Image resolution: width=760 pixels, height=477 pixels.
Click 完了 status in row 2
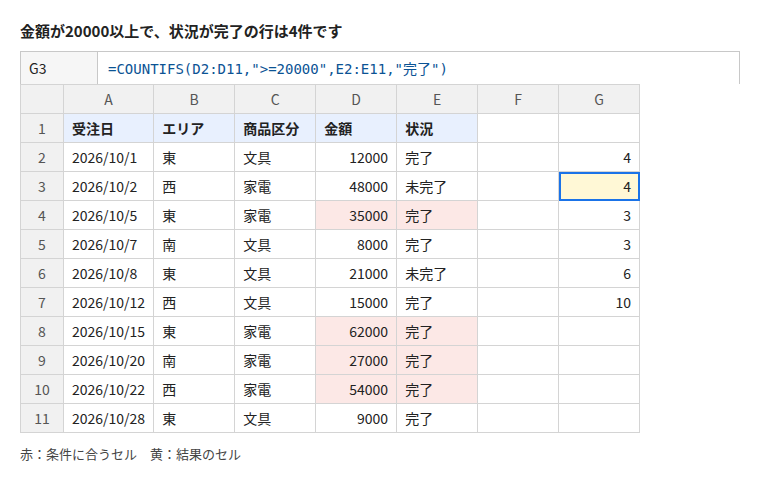[x=437, y=158]
